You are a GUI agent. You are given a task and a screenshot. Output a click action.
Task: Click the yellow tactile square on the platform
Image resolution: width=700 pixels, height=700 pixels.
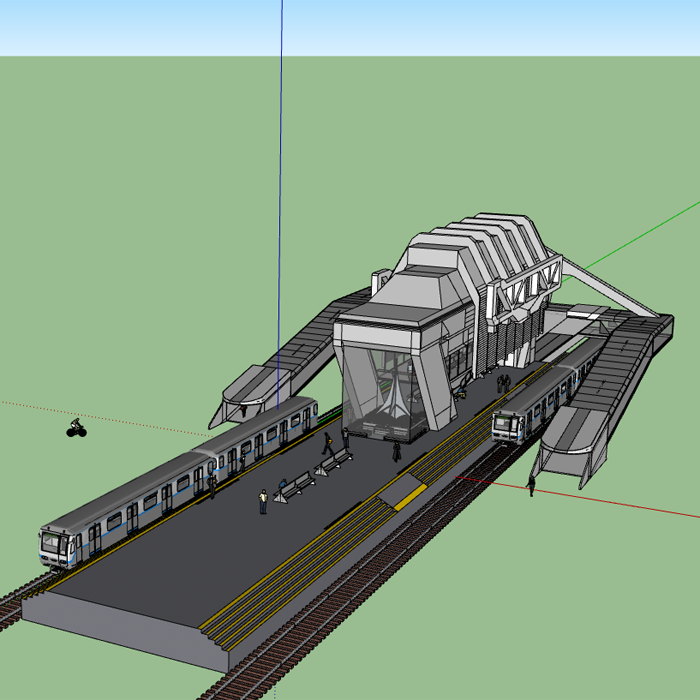(410, 498)
